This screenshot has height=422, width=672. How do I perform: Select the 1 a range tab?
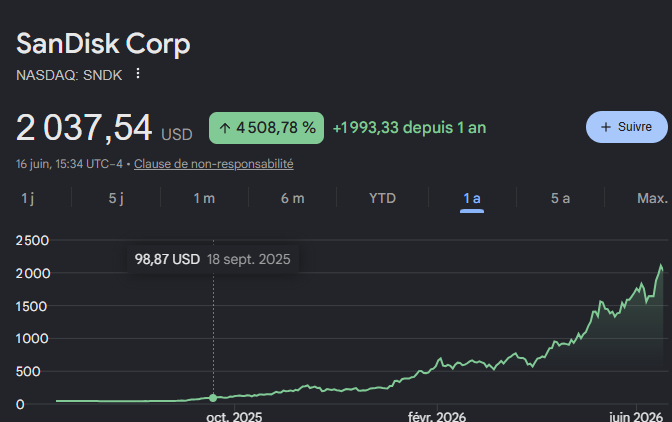click(x=472, y=198)
